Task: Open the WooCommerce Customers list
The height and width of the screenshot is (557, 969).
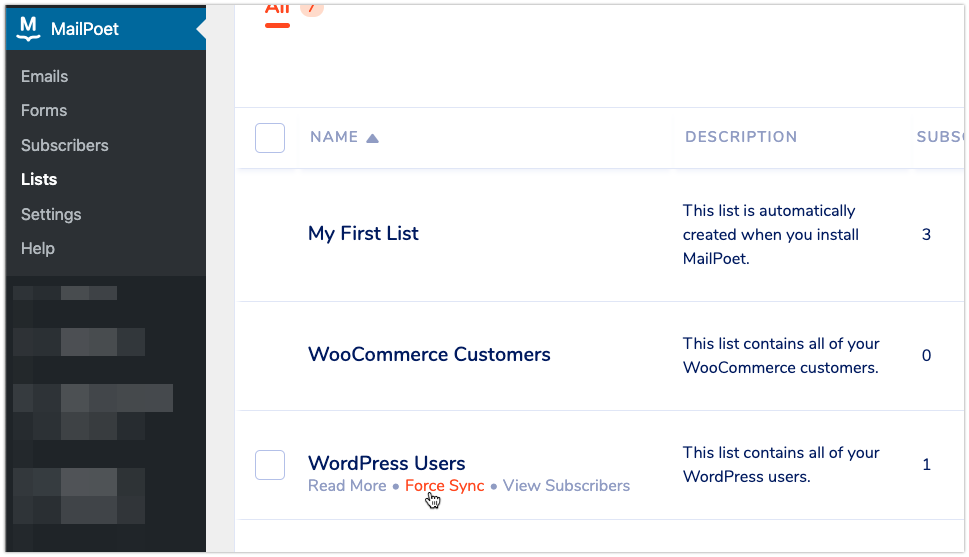Action: (x=429, y=354)
